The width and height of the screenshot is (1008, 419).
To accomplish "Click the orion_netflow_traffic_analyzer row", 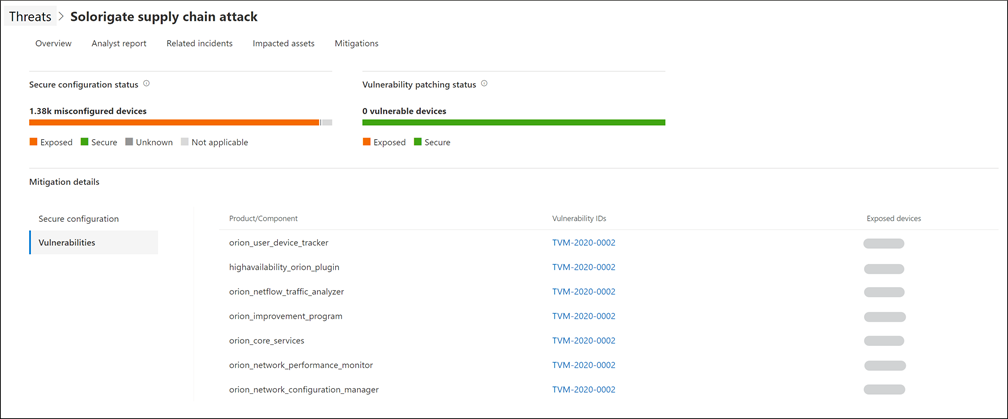I will 287,291.
